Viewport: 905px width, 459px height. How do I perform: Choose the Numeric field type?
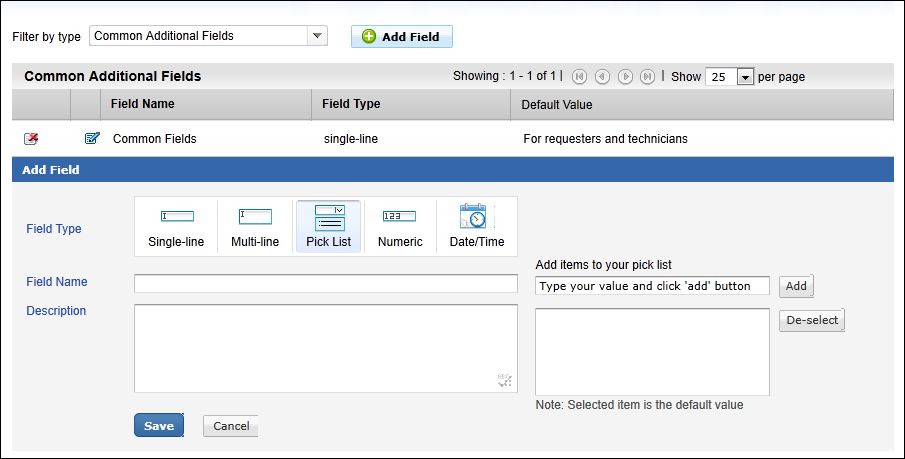(400, 227)
